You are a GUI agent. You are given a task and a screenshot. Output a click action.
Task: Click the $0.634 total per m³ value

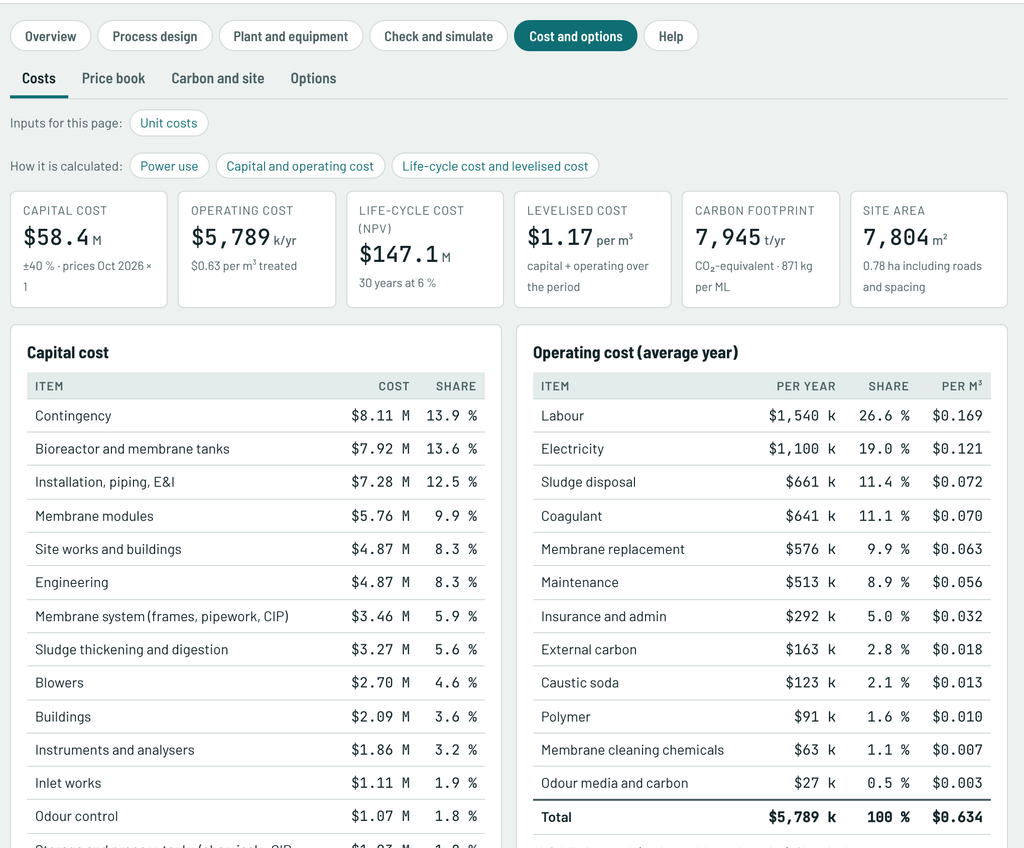957,817
